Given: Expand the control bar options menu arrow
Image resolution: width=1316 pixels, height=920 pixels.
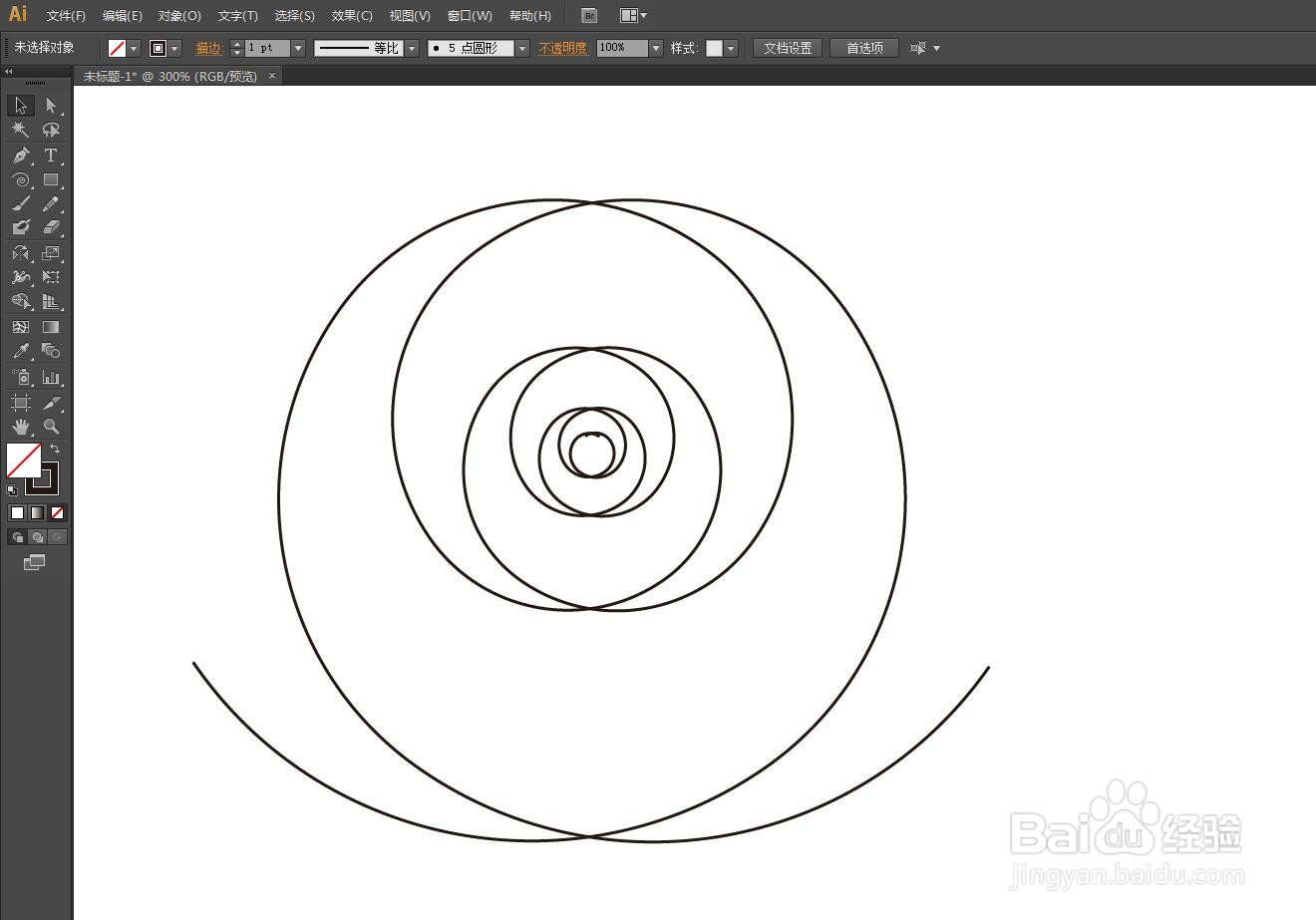Looking at the screenshot, I should coord(936,48).
